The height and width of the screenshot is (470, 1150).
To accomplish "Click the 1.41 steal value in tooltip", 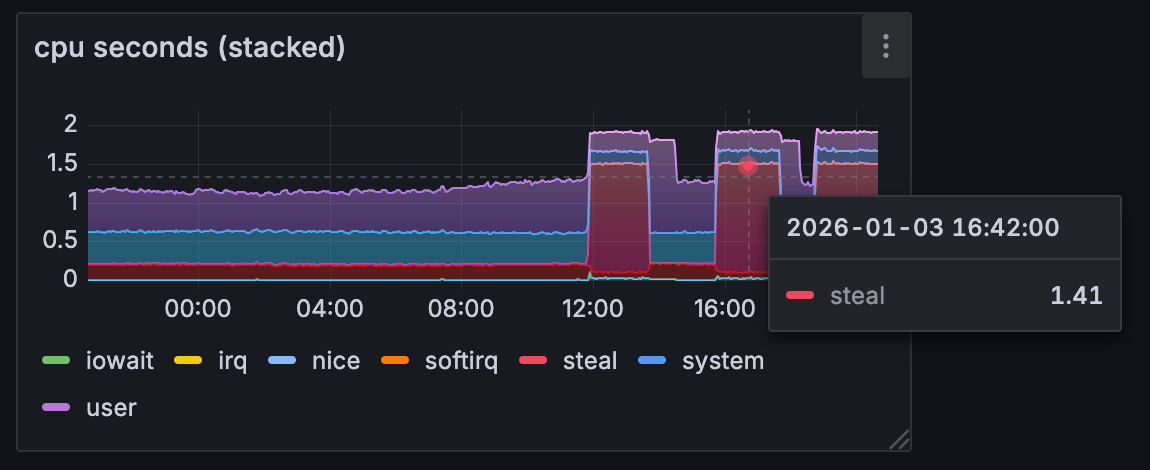I will coord(1076,295).
